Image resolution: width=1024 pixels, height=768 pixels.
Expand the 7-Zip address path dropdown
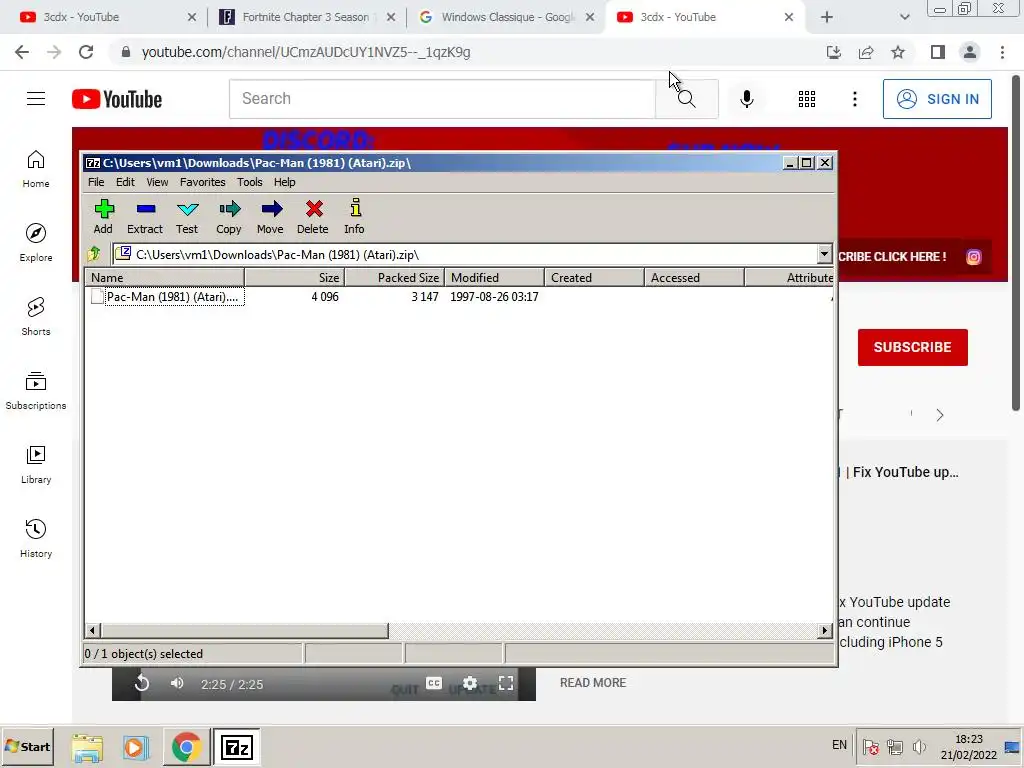tap(824, 254)
